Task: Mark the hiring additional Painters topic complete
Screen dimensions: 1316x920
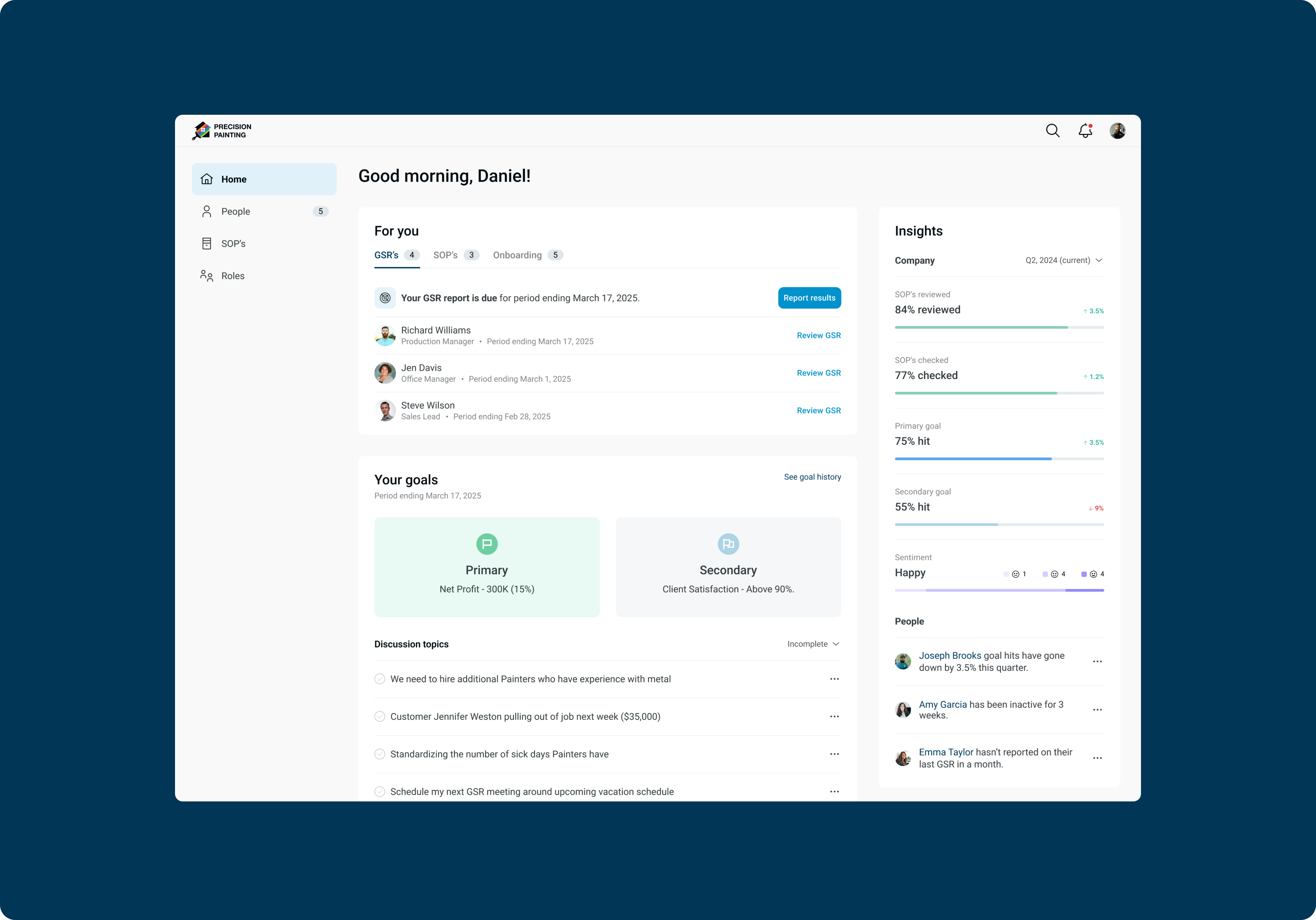Action: (x=379, y=679)
